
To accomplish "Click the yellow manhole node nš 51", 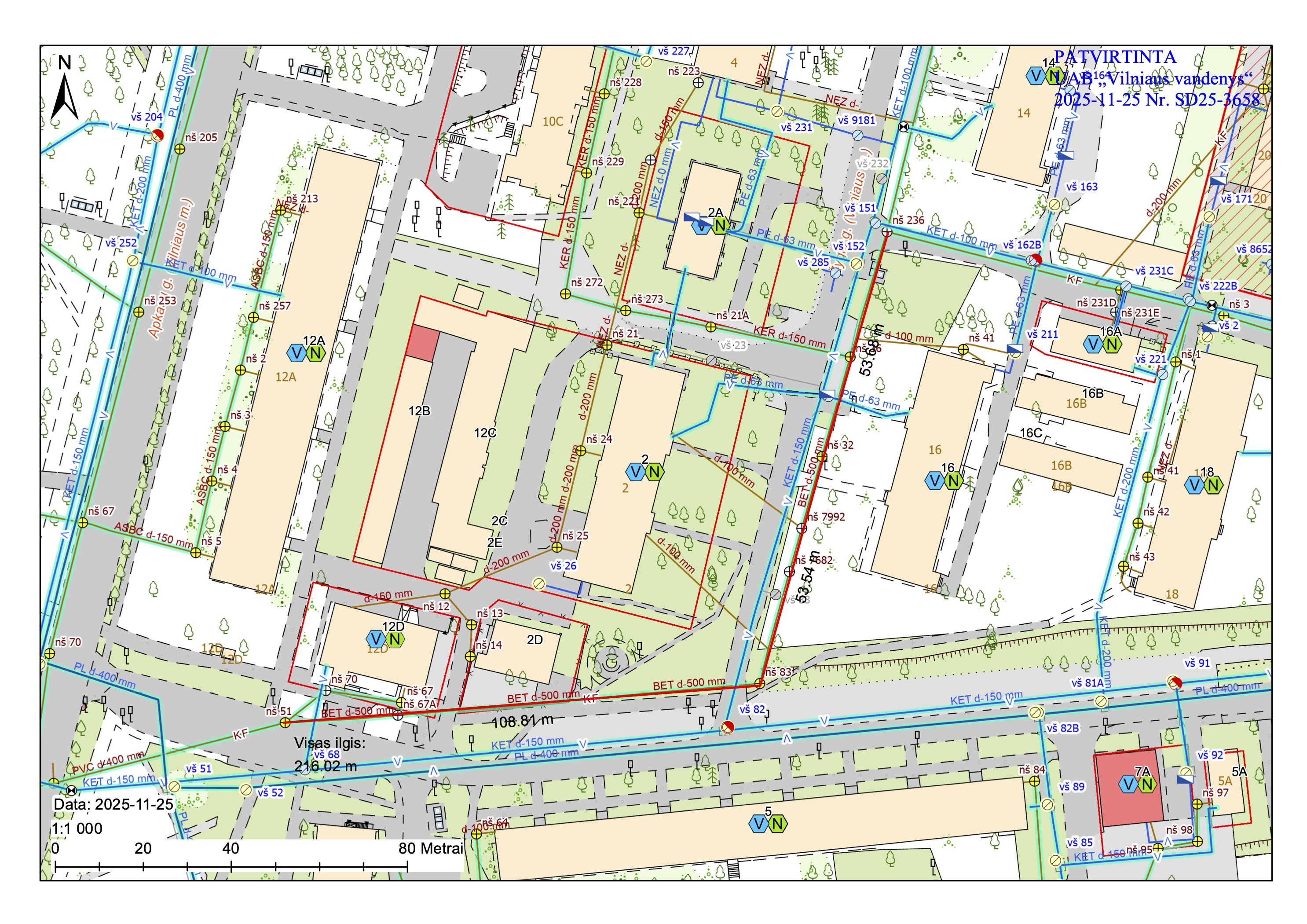I will [285, 722].
